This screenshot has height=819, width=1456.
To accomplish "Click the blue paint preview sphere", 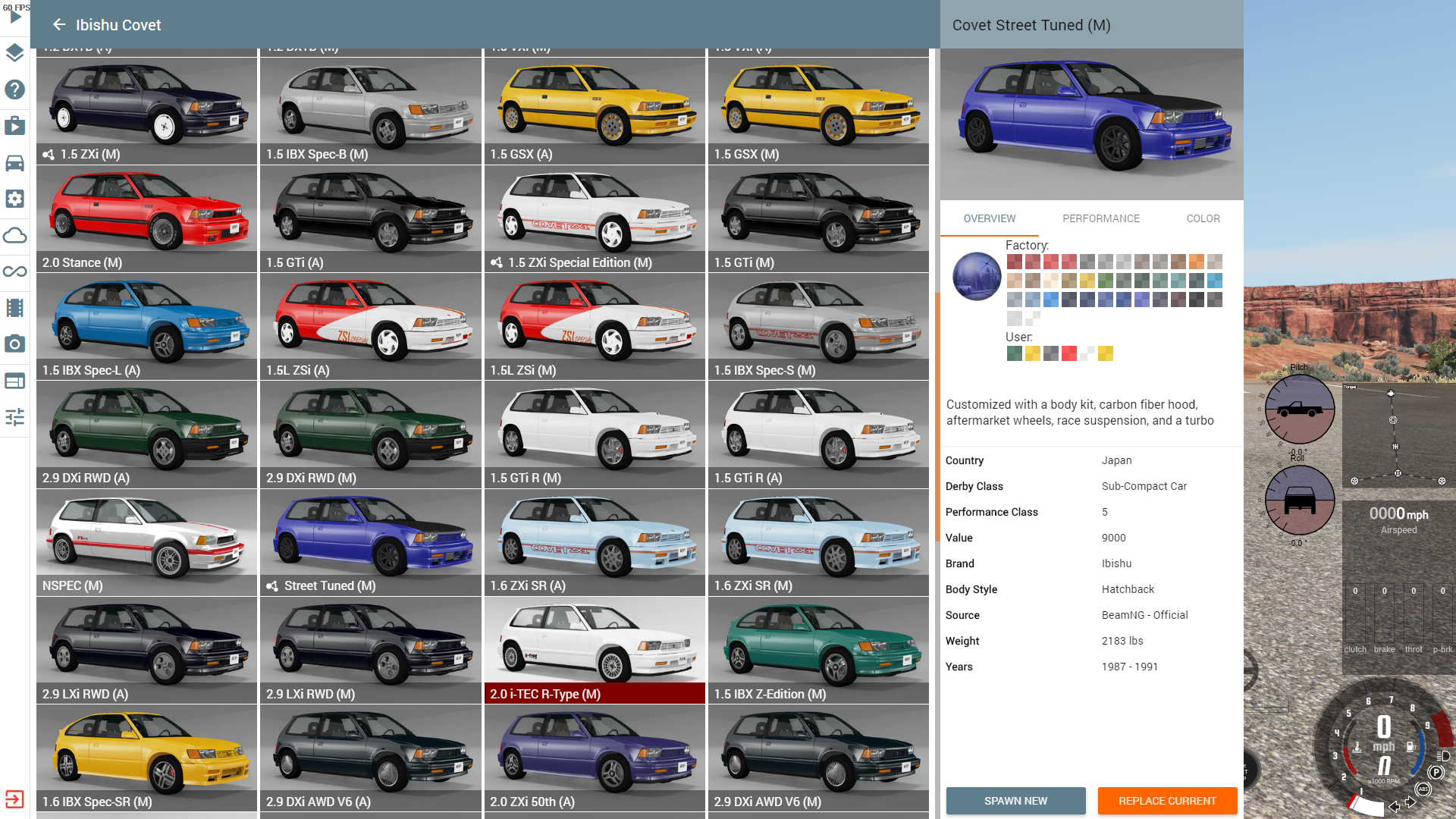I will (977, 276).
